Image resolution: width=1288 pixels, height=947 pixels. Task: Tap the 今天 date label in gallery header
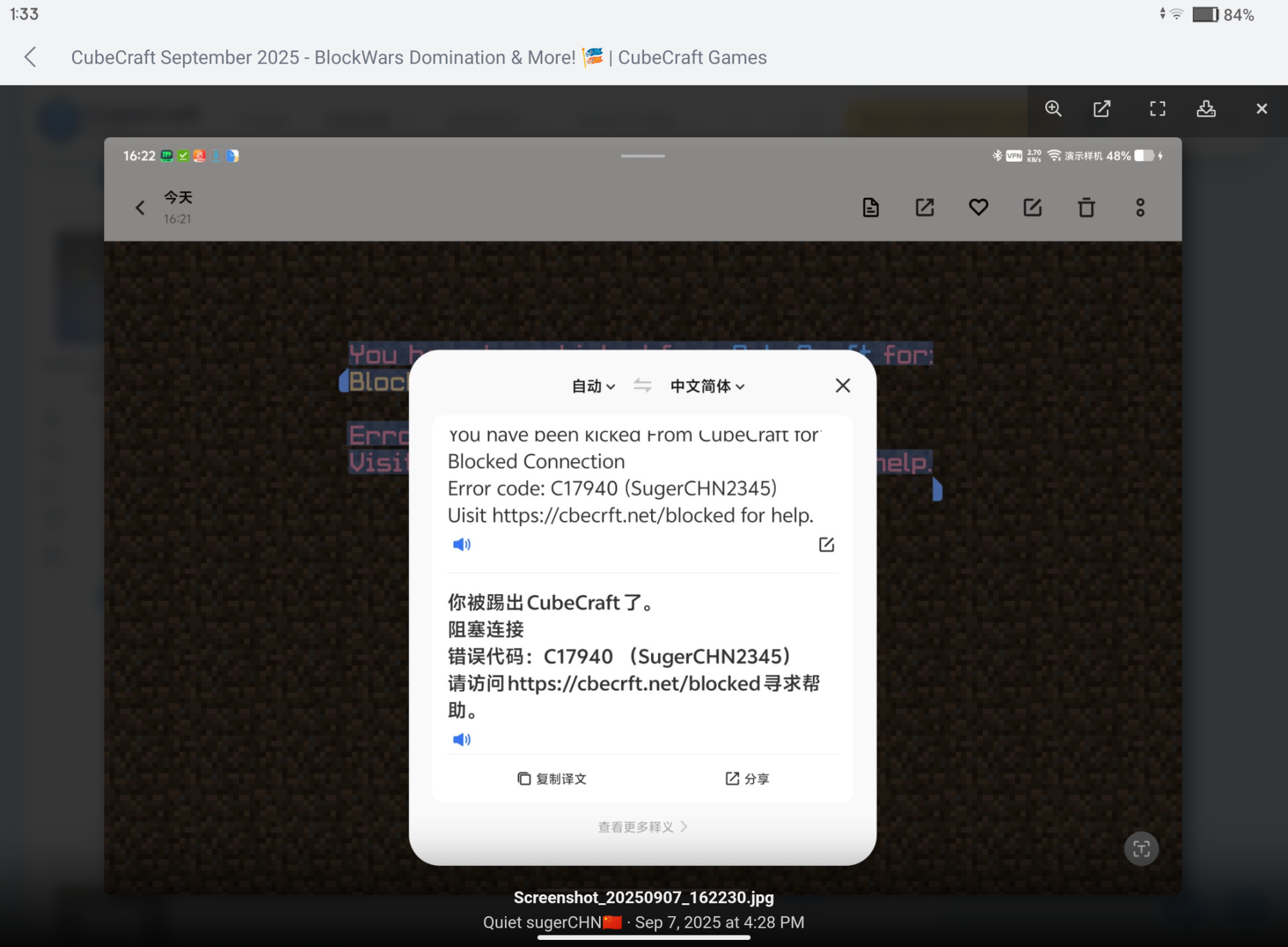[178, 197]
